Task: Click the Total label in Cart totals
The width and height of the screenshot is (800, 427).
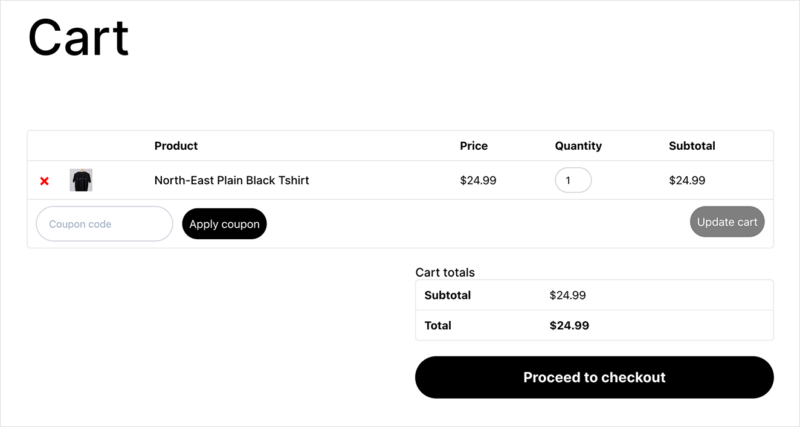Action: pos(438,325)
